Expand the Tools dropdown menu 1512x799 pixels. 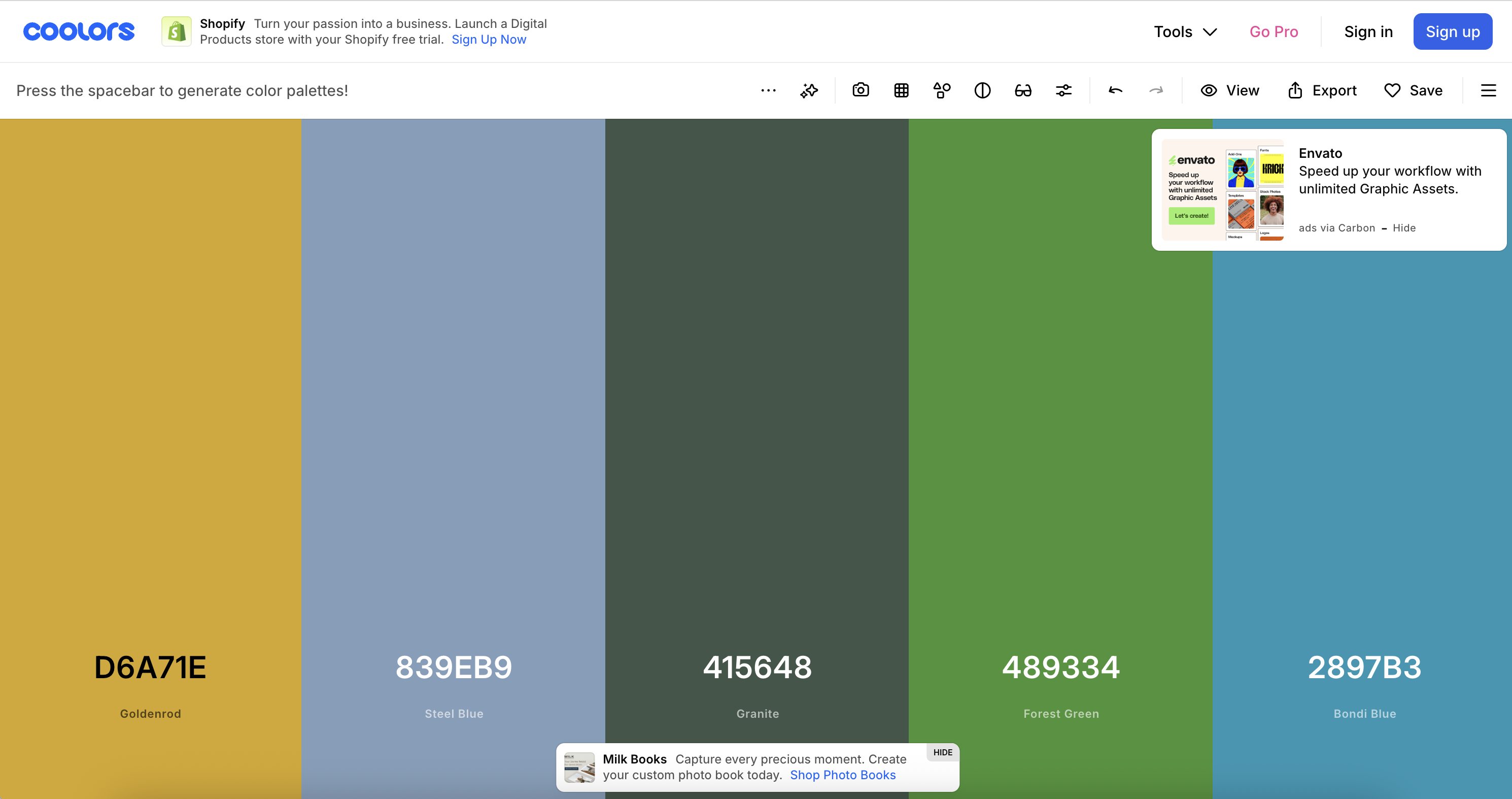tap(1185, 31)
